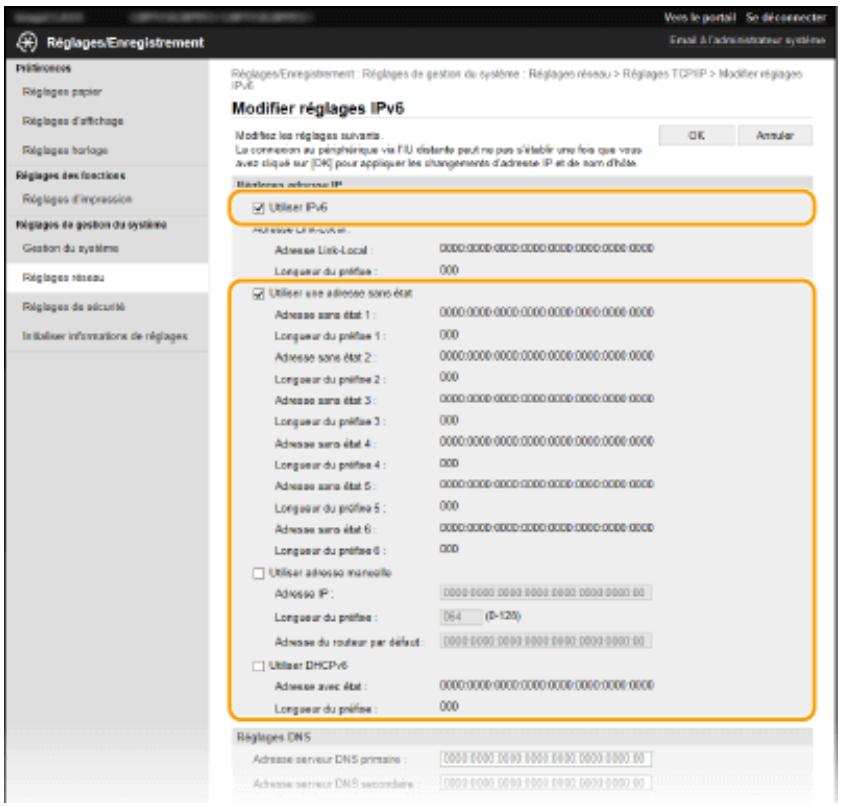The height and width of the screenshot is (806, 843).
Task: Open the Vers le portail link
Action: 699,18
